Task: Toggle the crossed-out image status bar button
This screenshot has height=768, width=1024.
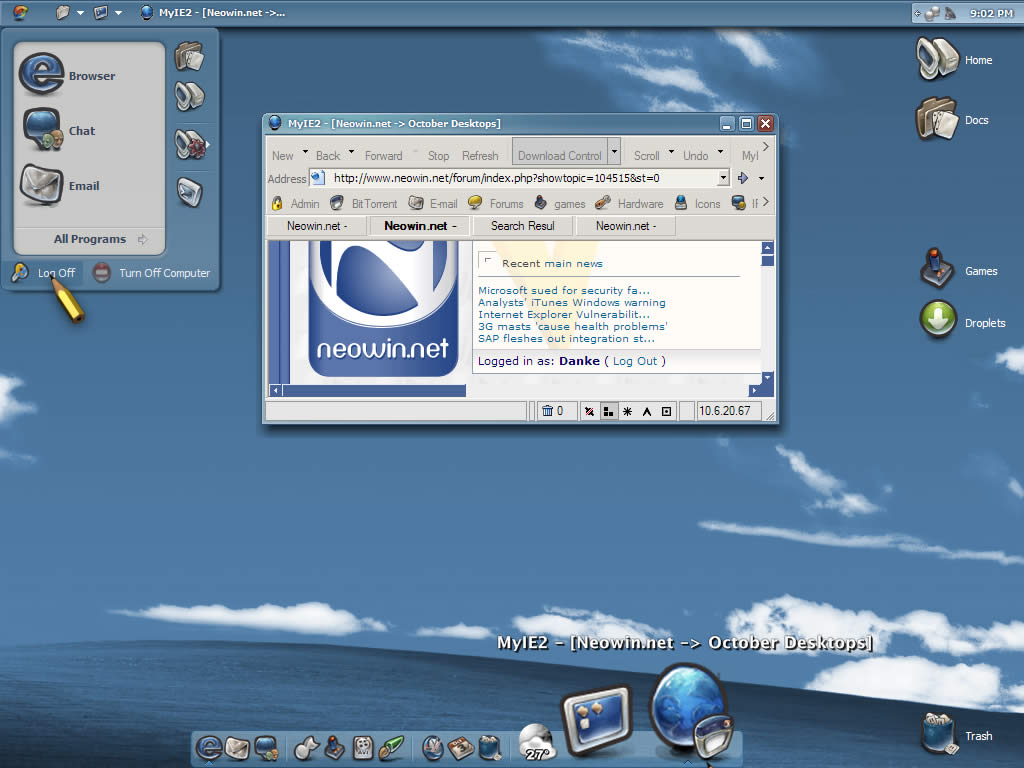Action: (590, 411)
